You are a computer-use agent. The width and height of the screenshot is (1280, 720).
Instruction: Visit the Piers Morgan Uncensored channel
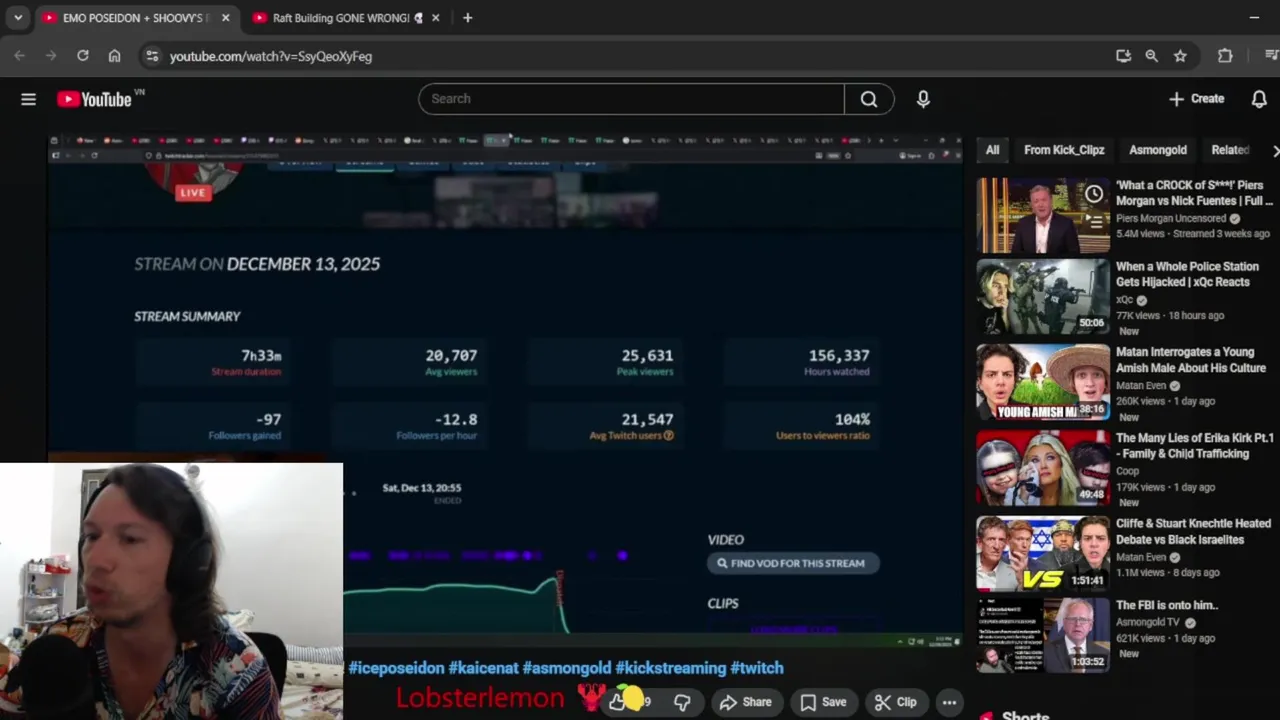click(1171, 218)
